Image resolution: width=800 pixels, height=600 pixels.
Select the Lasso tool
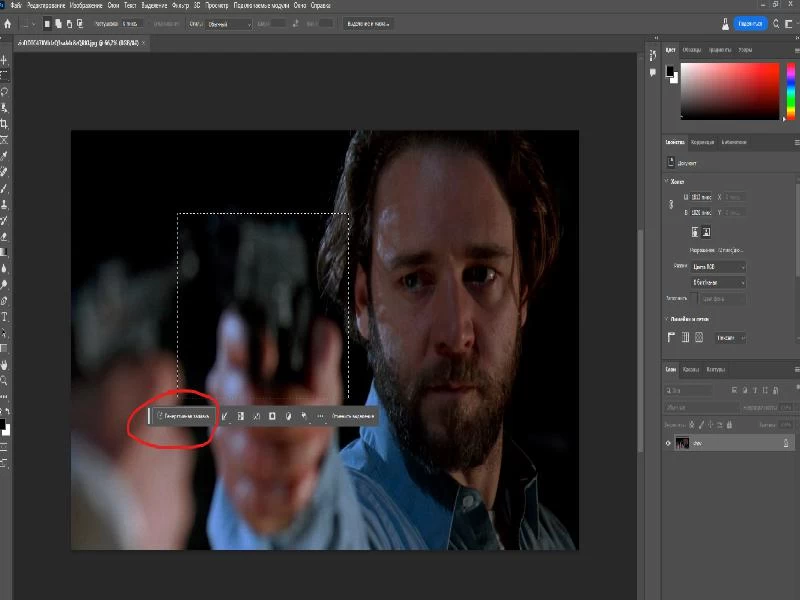(4, 92)
